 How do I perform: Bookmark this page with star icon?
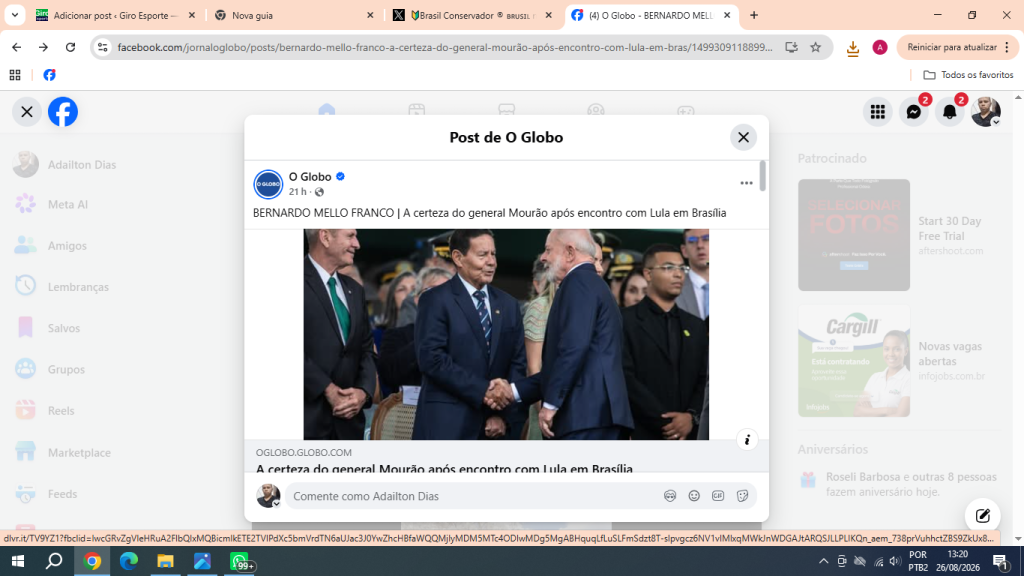point(816,47)
